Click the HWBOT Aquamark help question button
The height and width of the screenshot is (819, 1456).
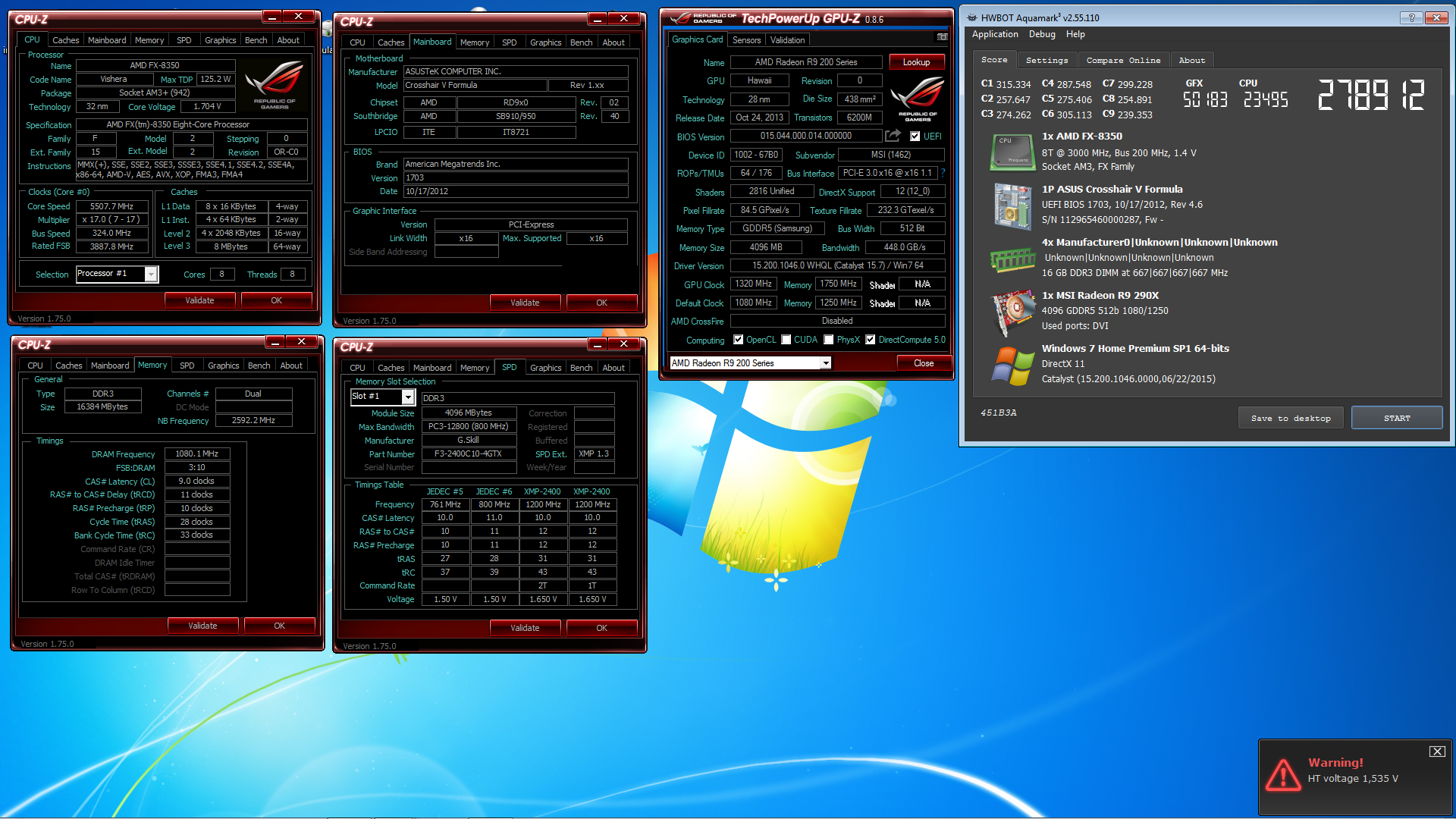point(1411,17)
